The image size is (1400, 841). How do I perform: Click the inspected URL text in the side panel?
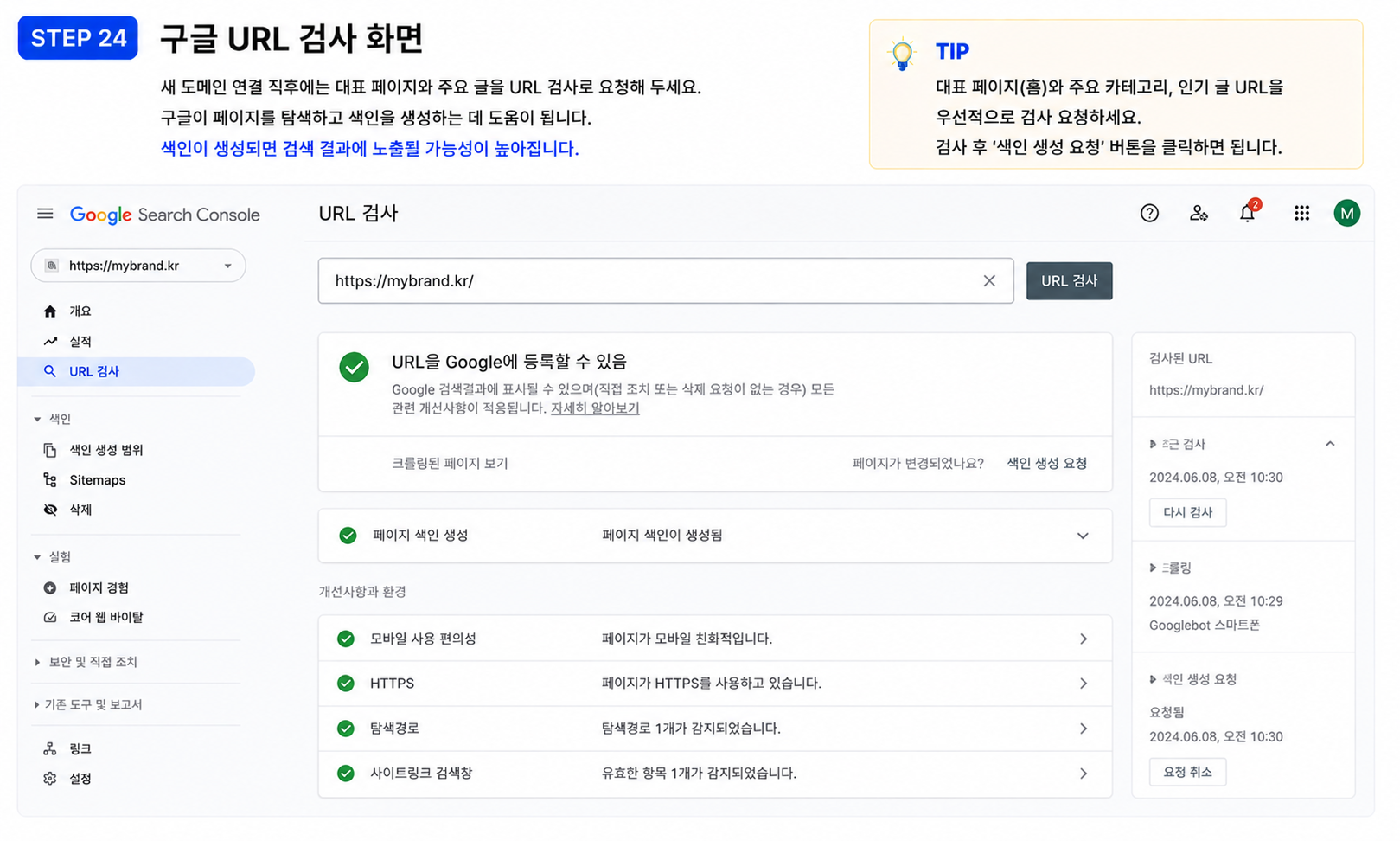(x=1206, y=390)
